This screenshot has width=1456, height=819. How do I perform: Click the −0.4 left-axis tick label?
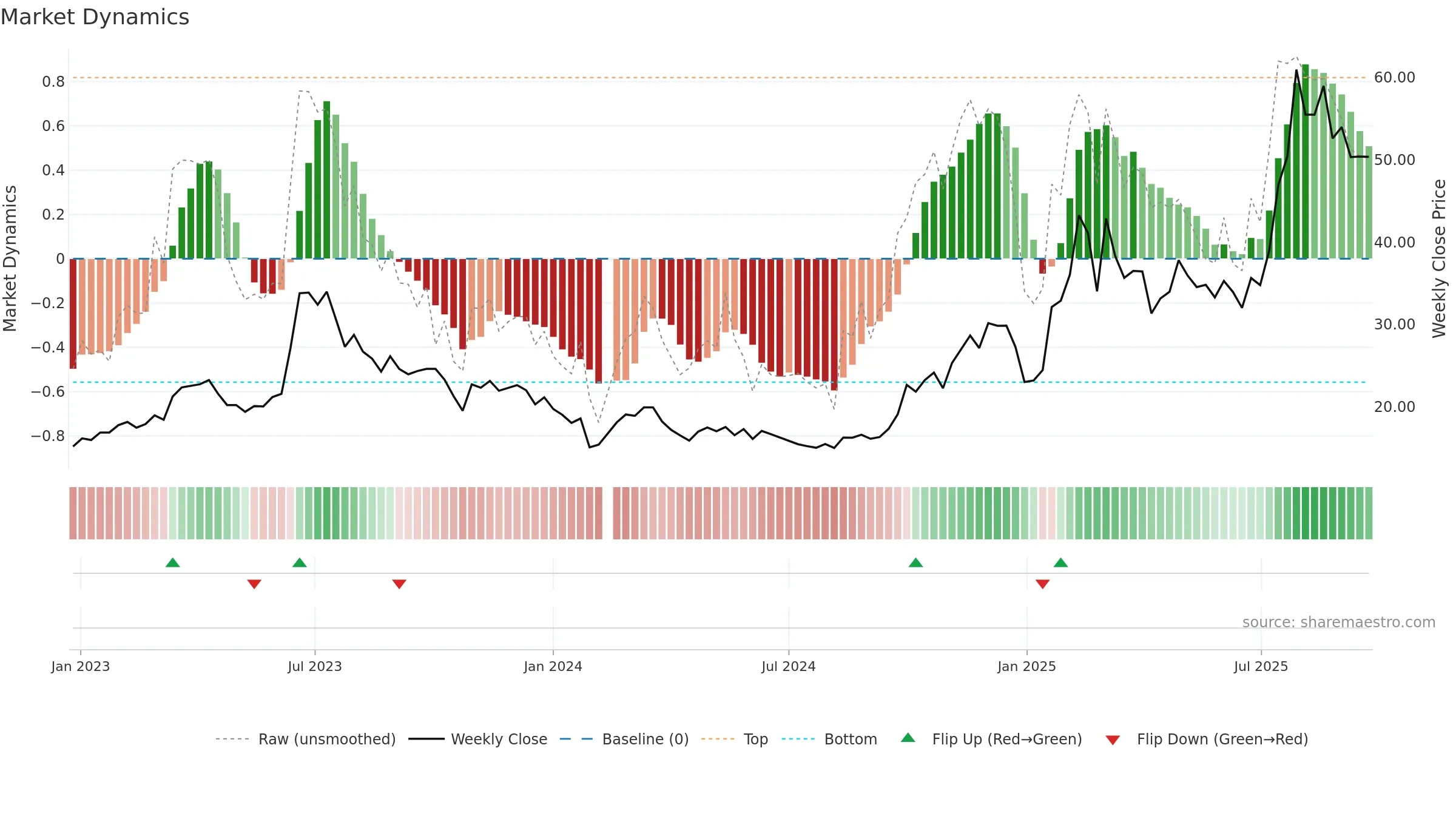[x=47, y=348]
